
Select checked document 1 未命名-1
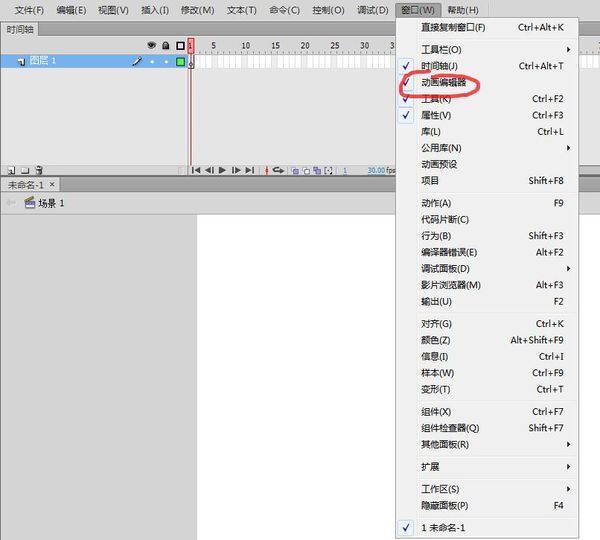487,528
